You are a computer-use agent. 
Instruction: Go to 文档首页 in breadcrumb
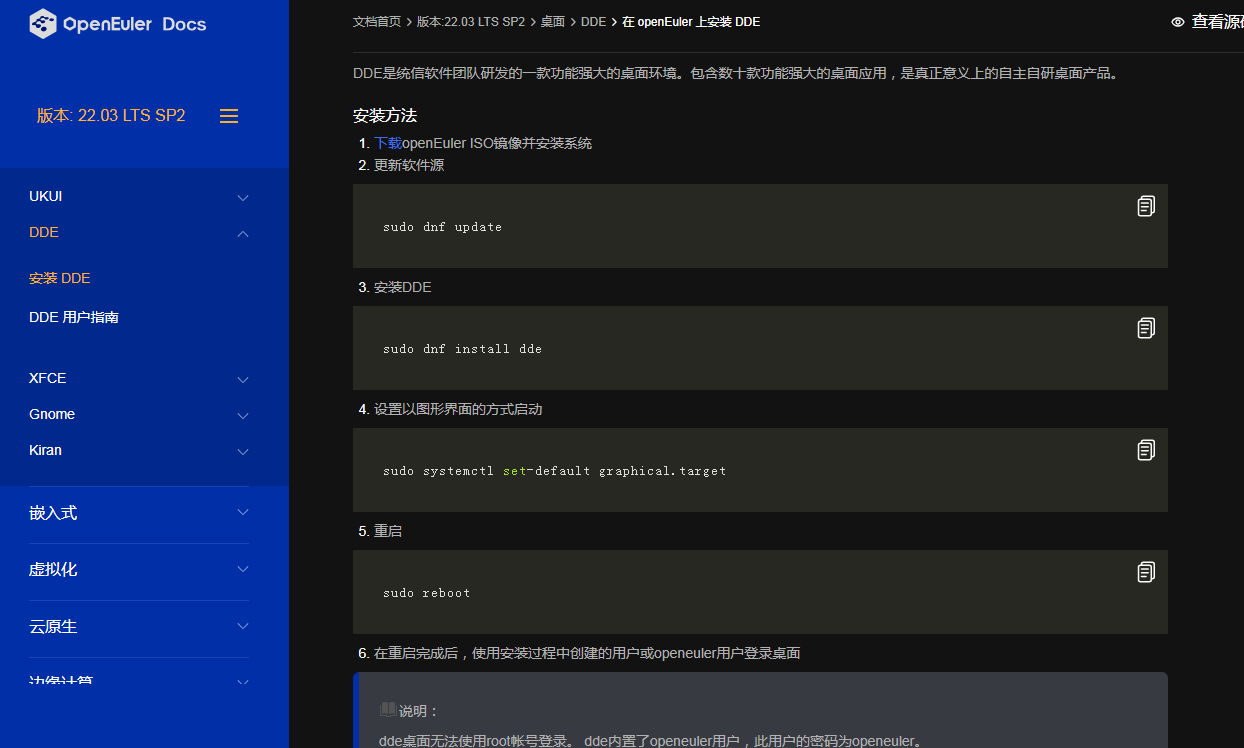point(377,22)
